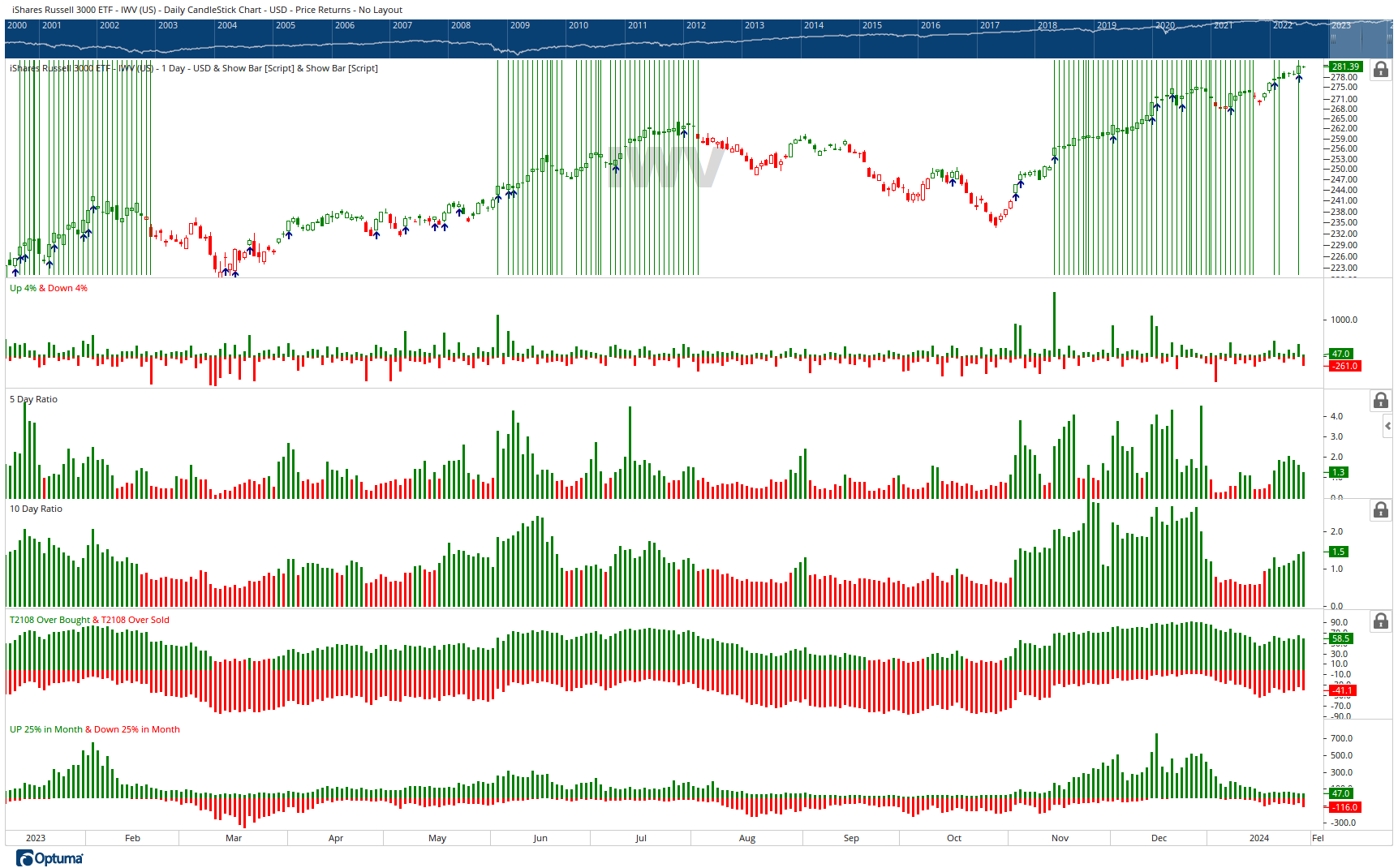Viewport: 1398px width, 868px height.
Task: Click the green 1.3 badge on 5 Day Ratio axis
Action: click(1338, 471)
